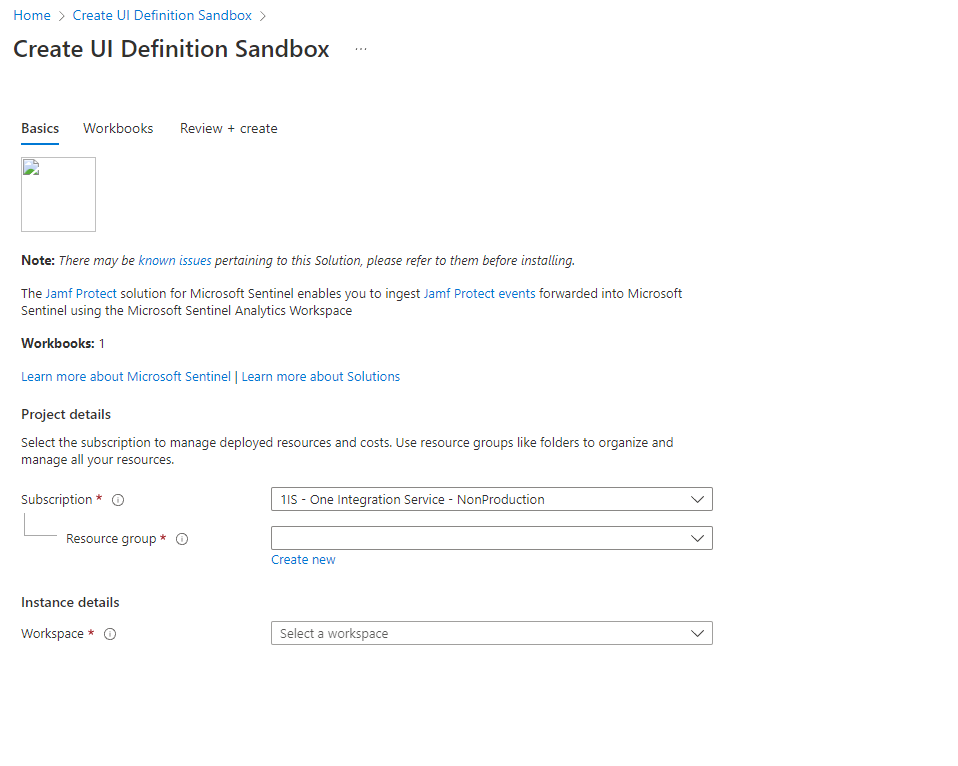Open the known issues link
The height and width of the screenshot is (766, 958).
pyautogui.click(x=175, y=260)
